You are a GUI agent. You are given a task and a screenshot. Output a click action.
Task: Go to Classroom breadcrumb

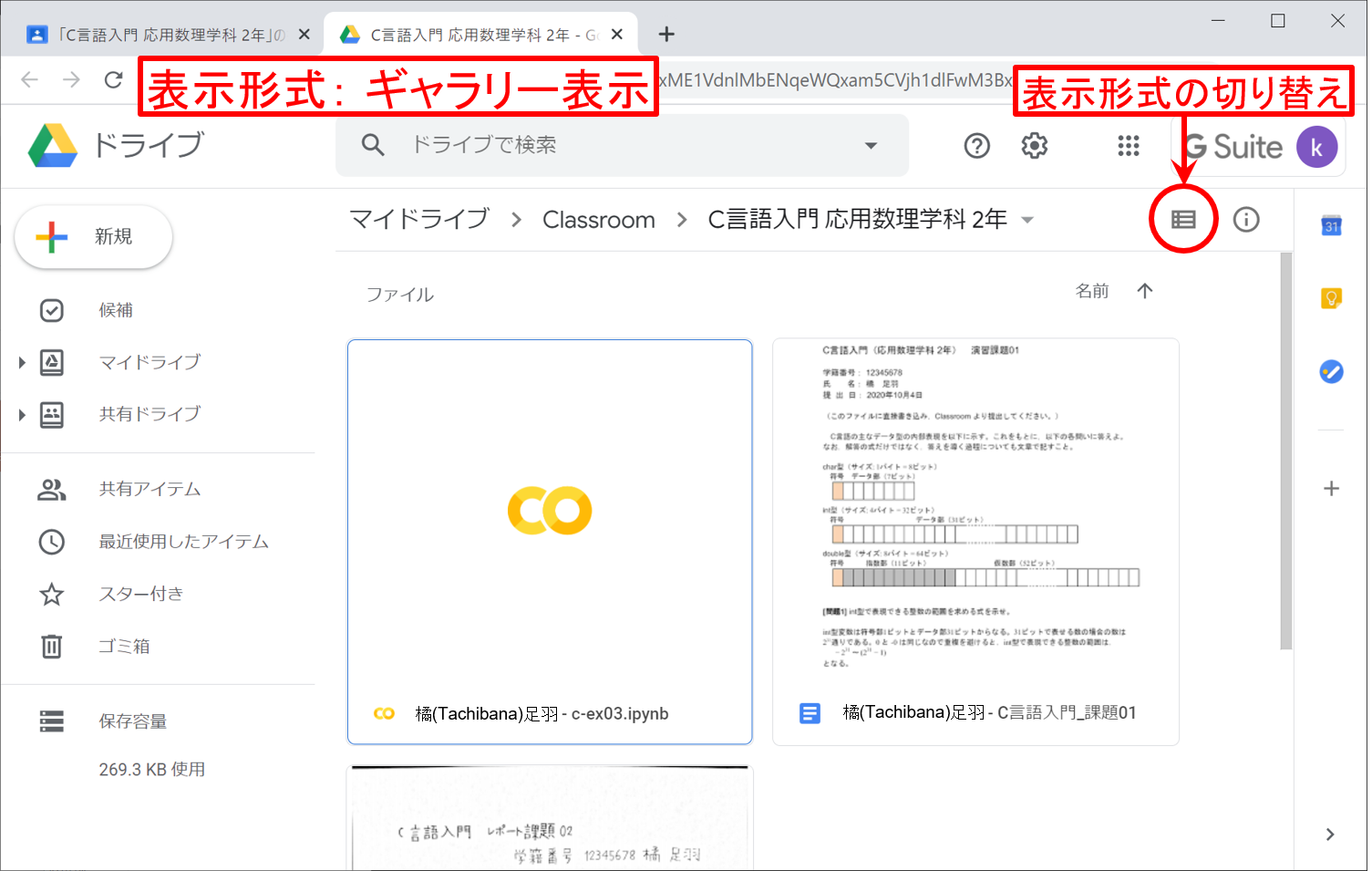coord(599,220)
